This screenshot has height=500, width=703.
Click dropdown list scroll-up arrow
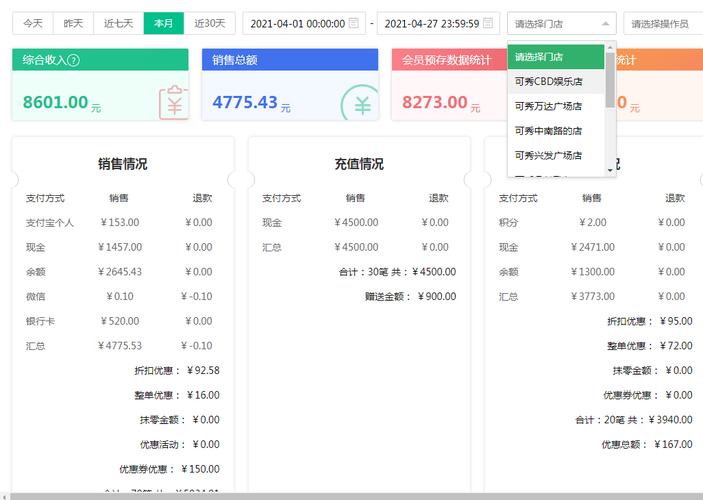click(x=610, y=47)
